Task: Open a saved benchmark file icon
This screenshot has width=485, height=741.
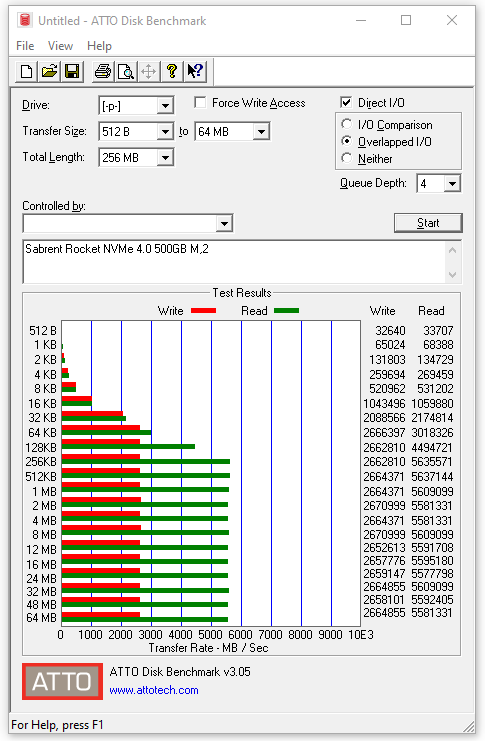Action: (49, 71)
